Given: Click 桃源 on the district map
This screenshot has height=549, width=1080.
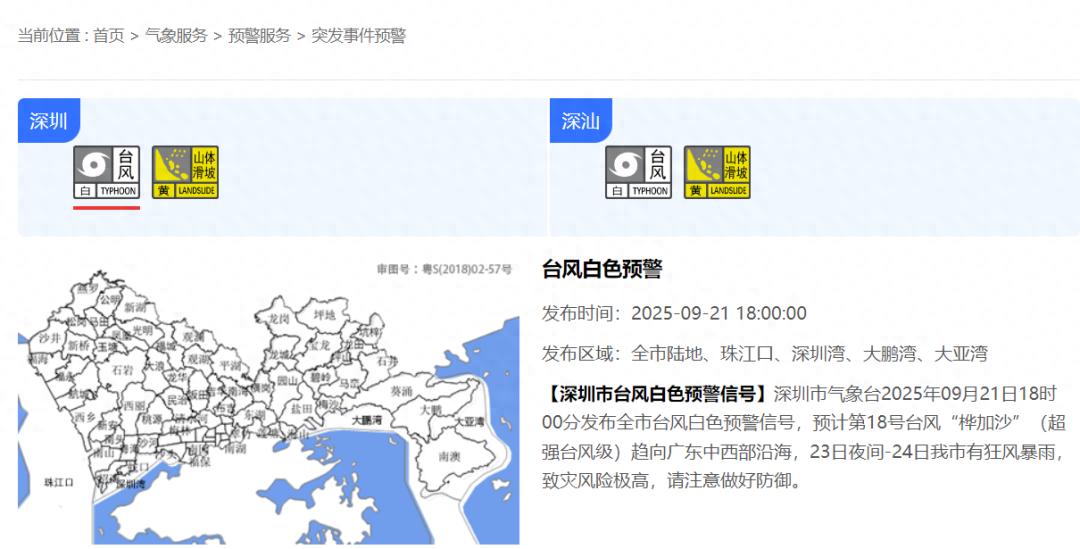Looking at the screenshot, I should coord(152,419).
